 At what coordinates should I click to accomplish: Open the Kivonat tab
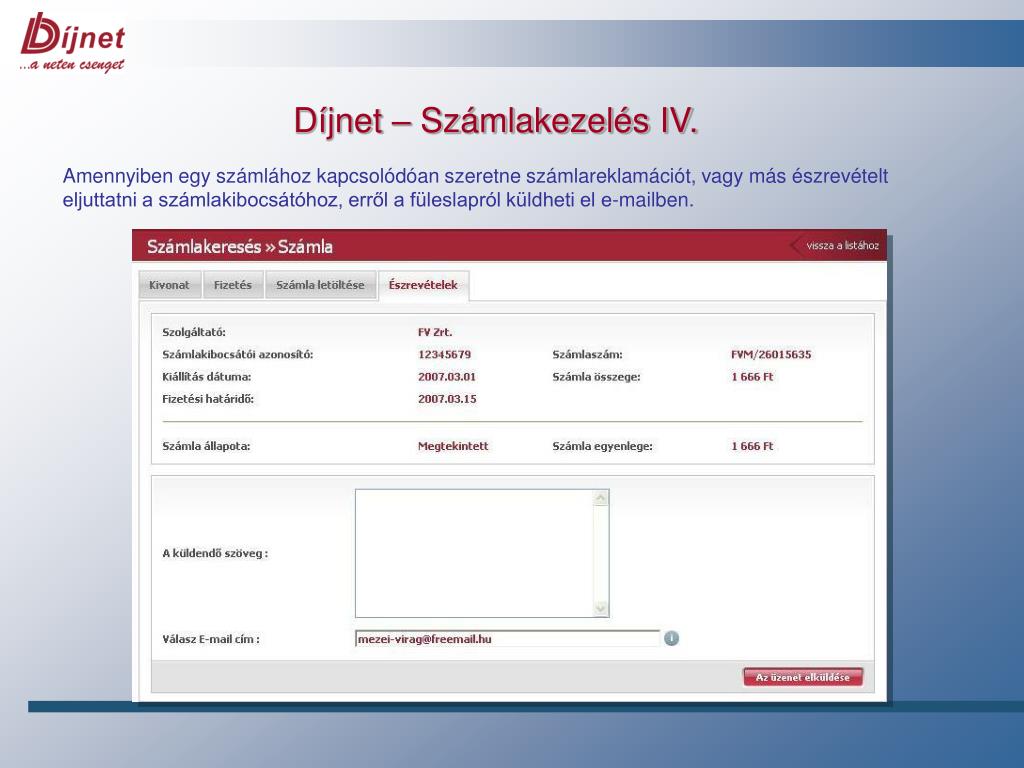pos(169,285)
